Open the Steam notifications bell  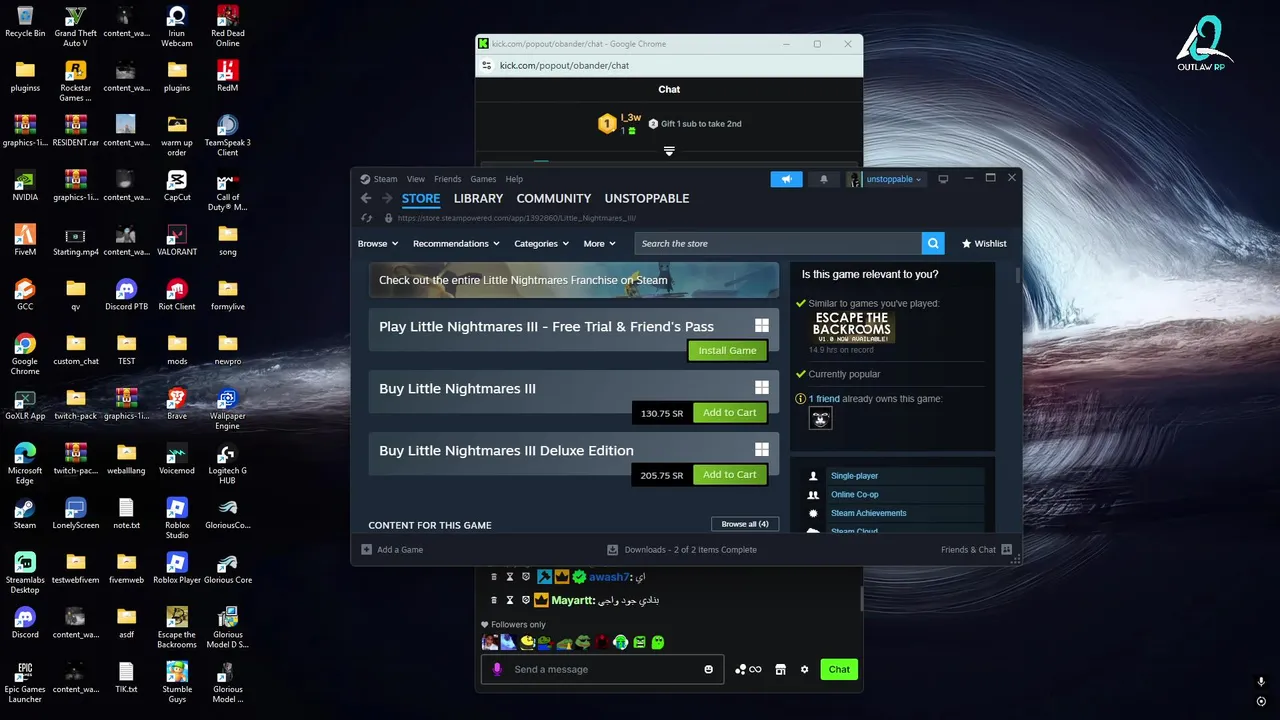coord(824,179)
